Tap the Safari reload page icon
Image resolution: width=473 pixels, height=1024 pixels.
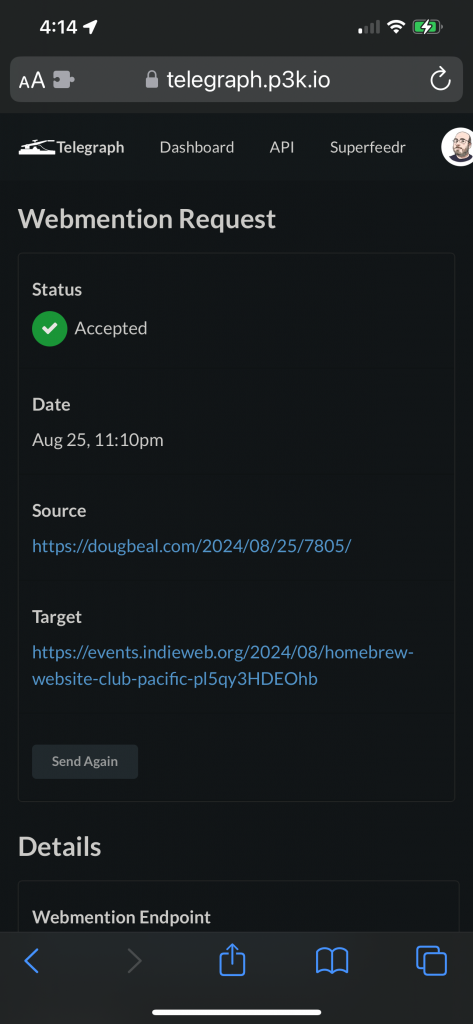[440, 80]
